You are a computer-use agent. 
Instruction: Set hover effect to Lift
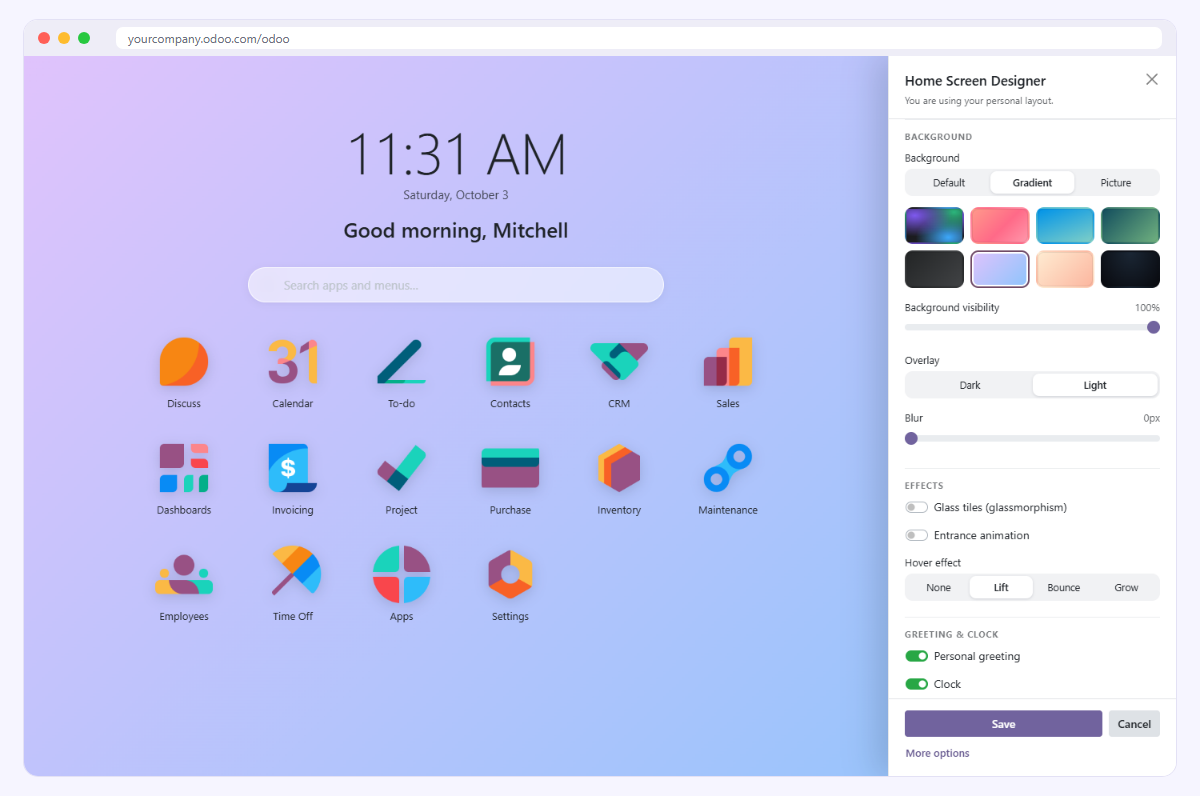pos(1001,587)
